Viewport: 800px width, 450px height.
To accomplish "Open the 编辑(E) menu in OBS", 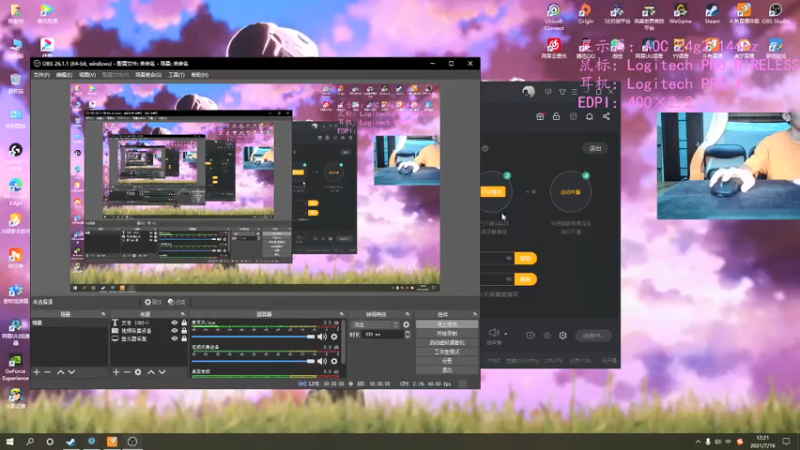I will 64,75.
